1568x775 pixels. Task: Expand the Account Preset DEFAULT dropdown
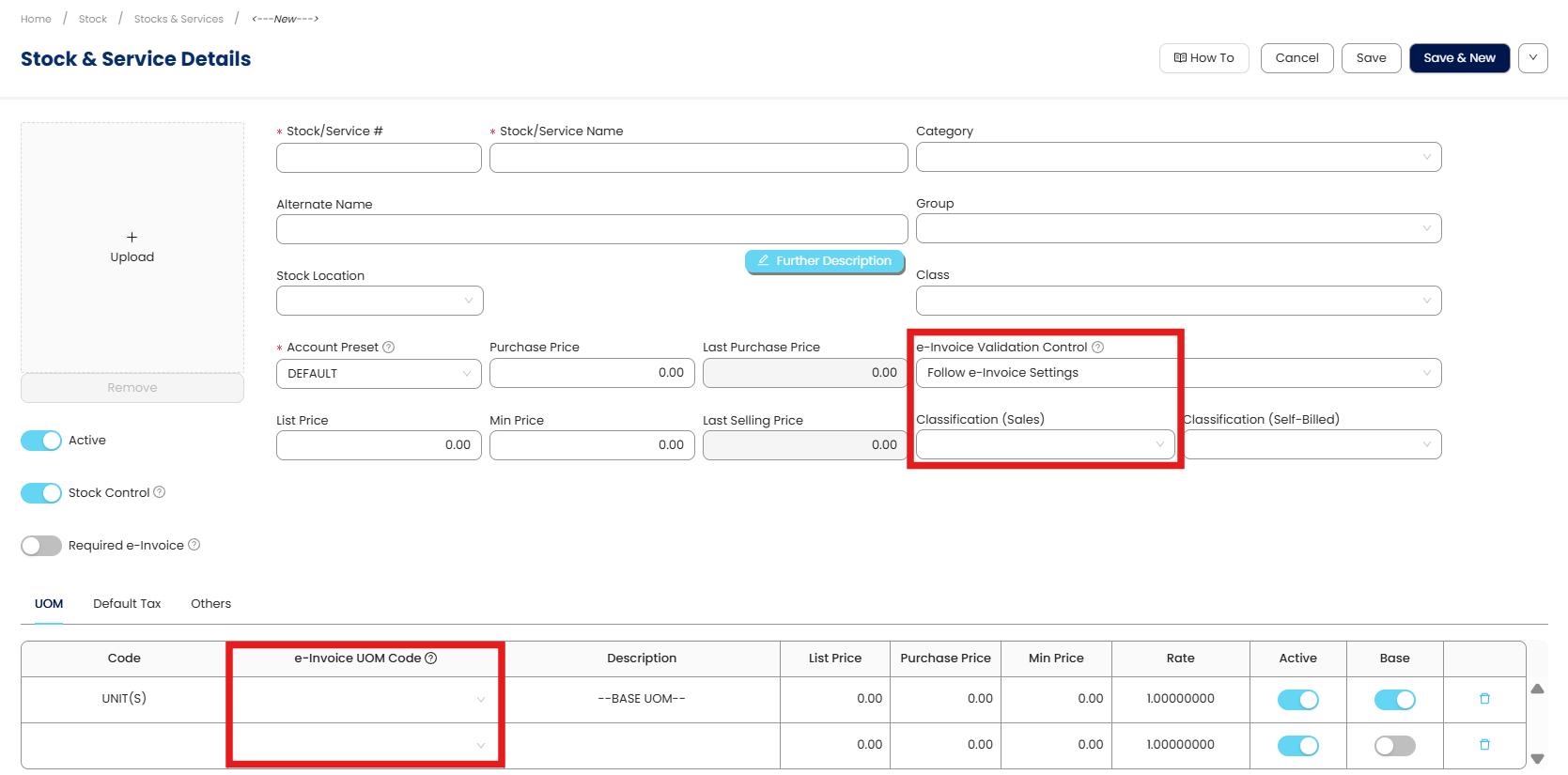point(379,374)
